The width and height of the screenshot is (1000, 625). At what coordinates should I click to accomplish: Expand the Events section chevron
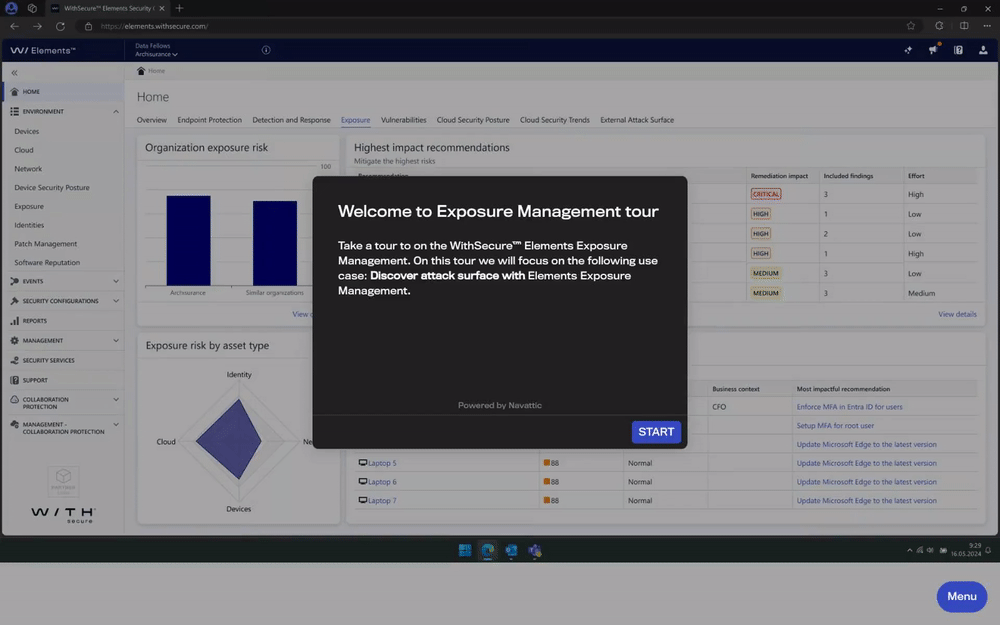tap(115, 281)
